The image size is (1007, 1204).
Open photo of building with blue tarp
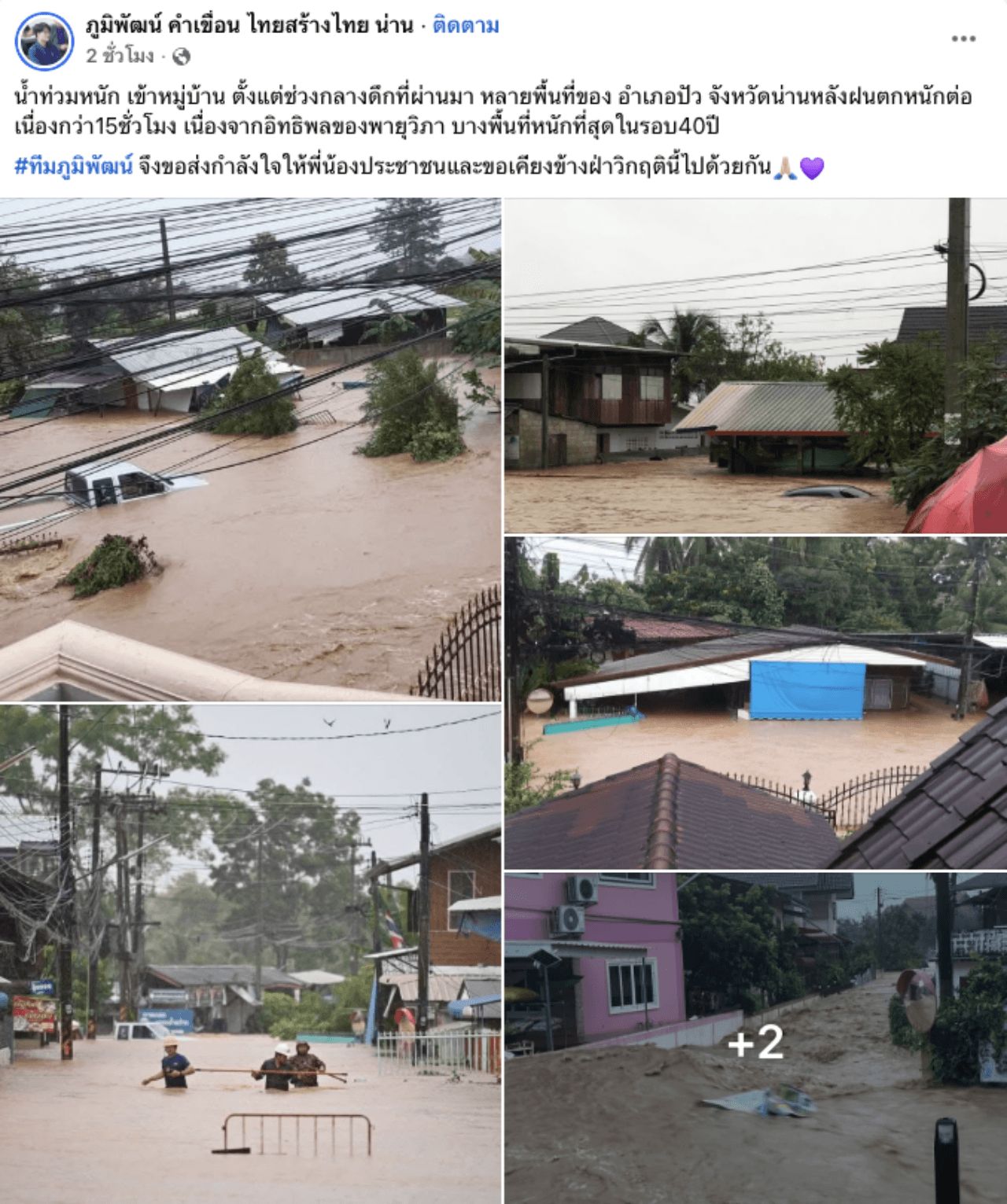click(x=755, y=703)
